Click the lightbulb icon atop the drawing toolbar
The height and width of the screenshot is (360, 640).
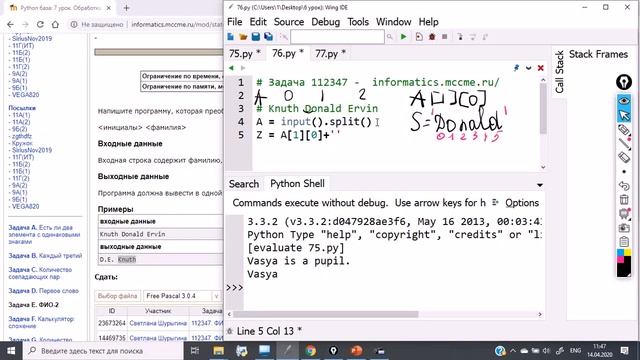pos(624,82)
